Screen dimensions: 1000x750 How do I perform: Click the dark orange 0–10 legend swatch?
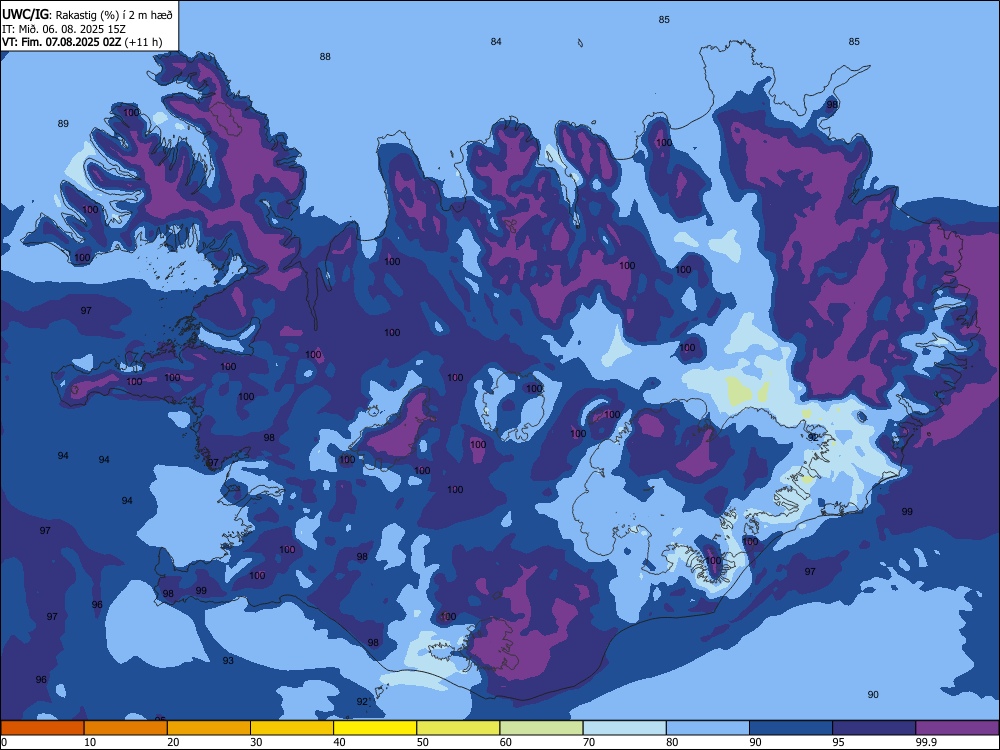point(42,728)
